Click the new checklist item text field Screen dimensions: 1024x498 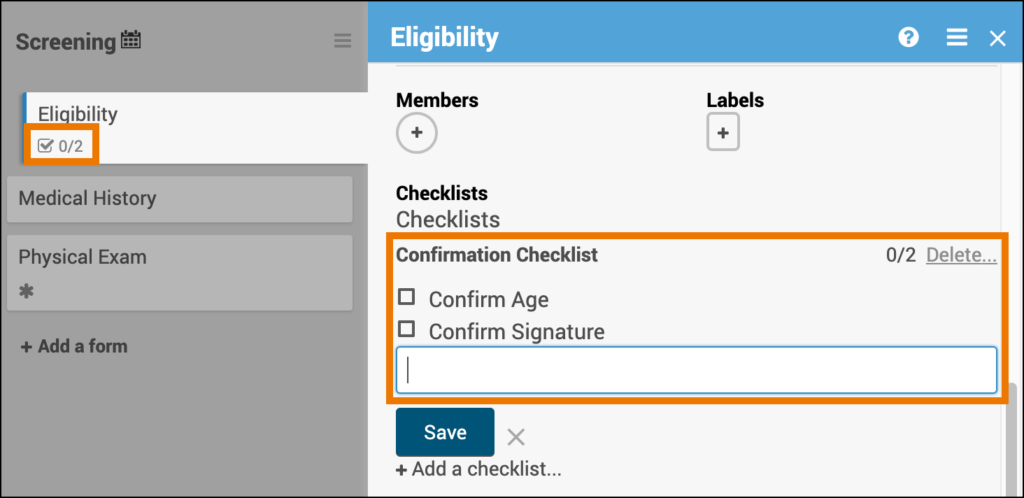click(x=696, y=370)
